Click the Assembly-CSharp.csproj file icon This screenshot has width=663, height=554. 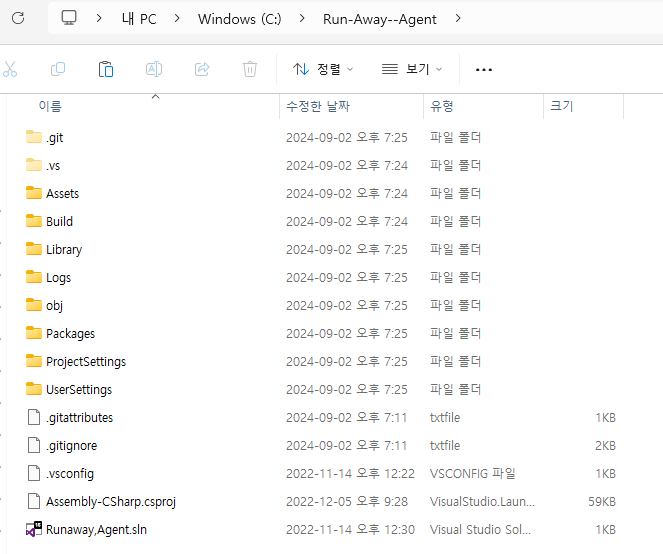(34, 501)
